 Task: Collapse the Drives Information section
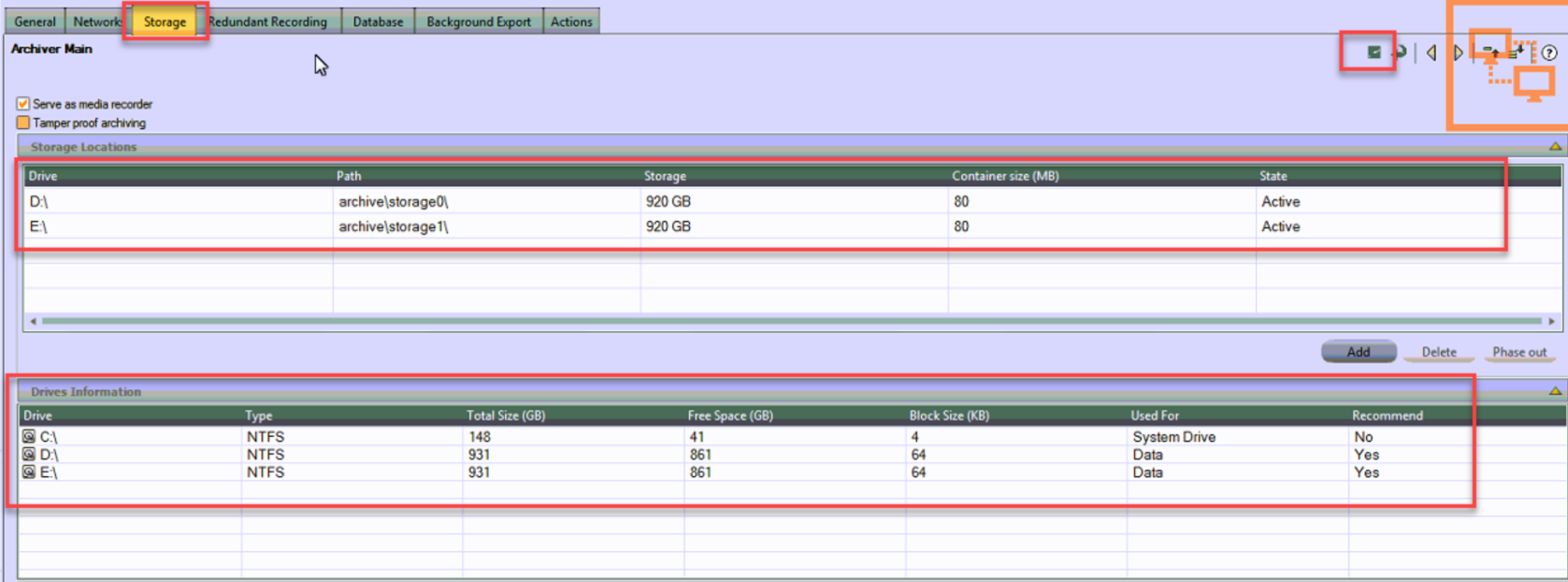[1555, 391]
